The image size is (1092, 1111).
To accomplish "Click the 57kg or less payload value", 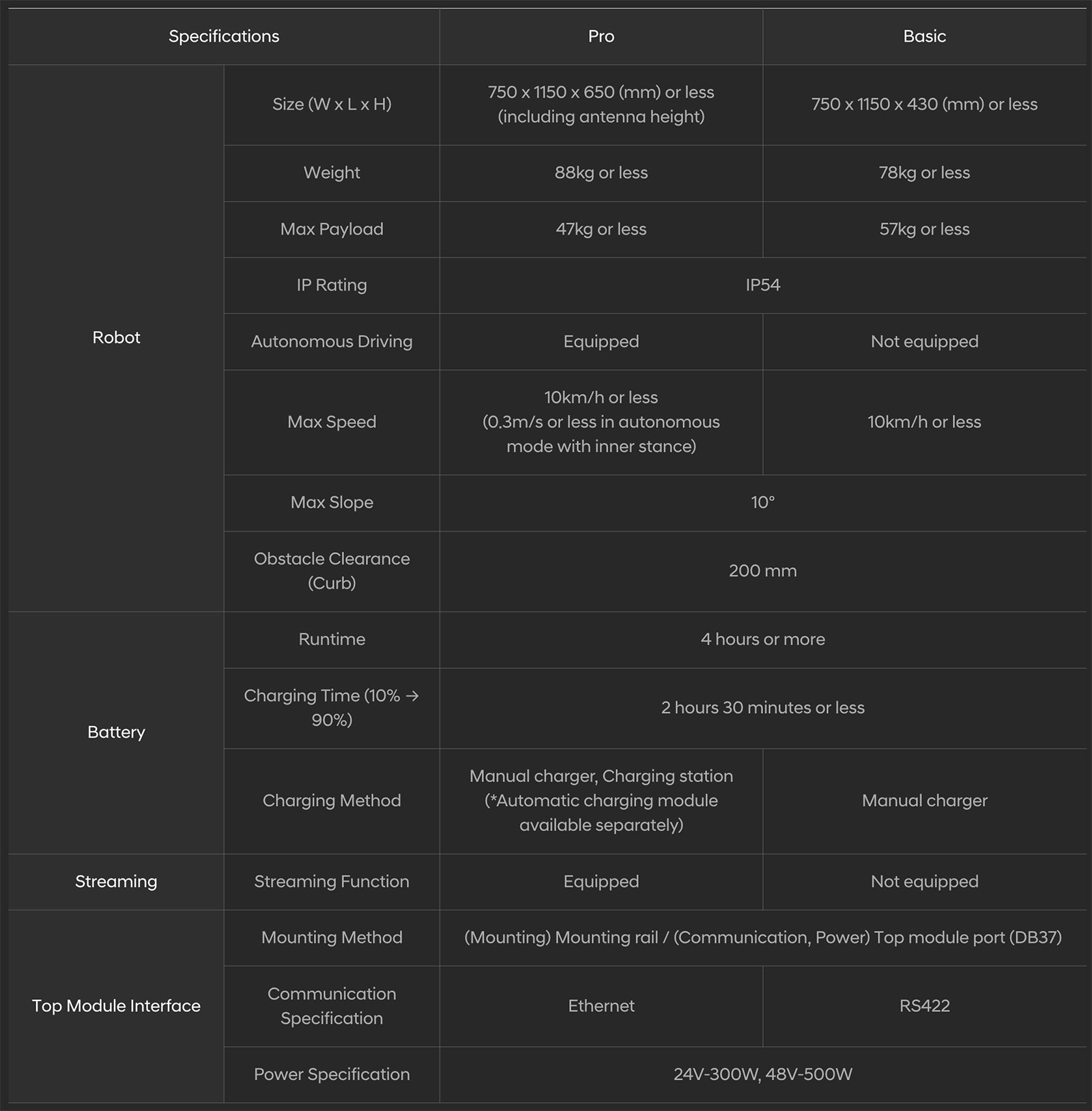I will (x=924, y=229).
